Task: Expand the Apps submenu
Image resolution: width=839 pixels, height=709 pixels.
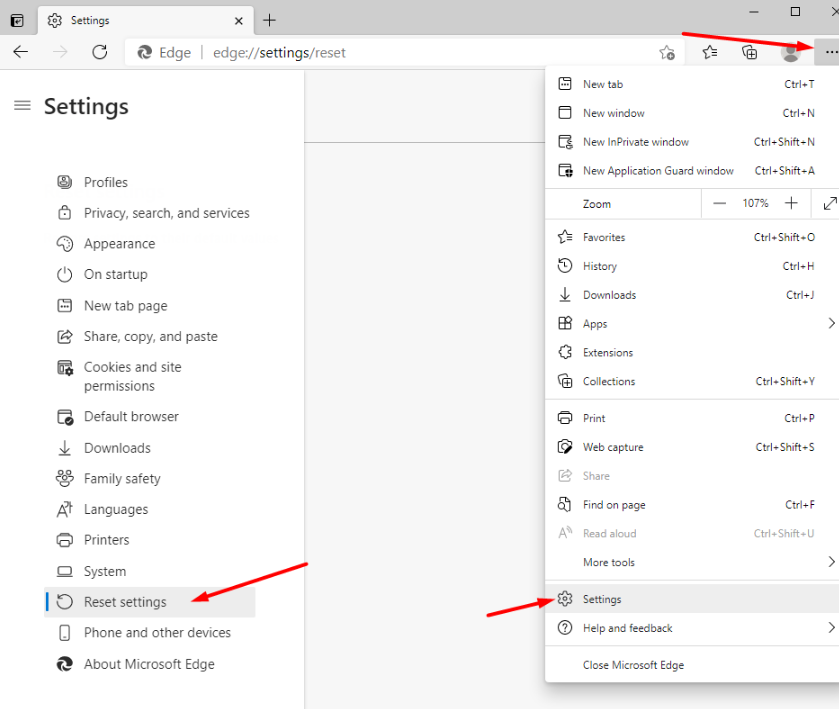Action: [691, 324]
